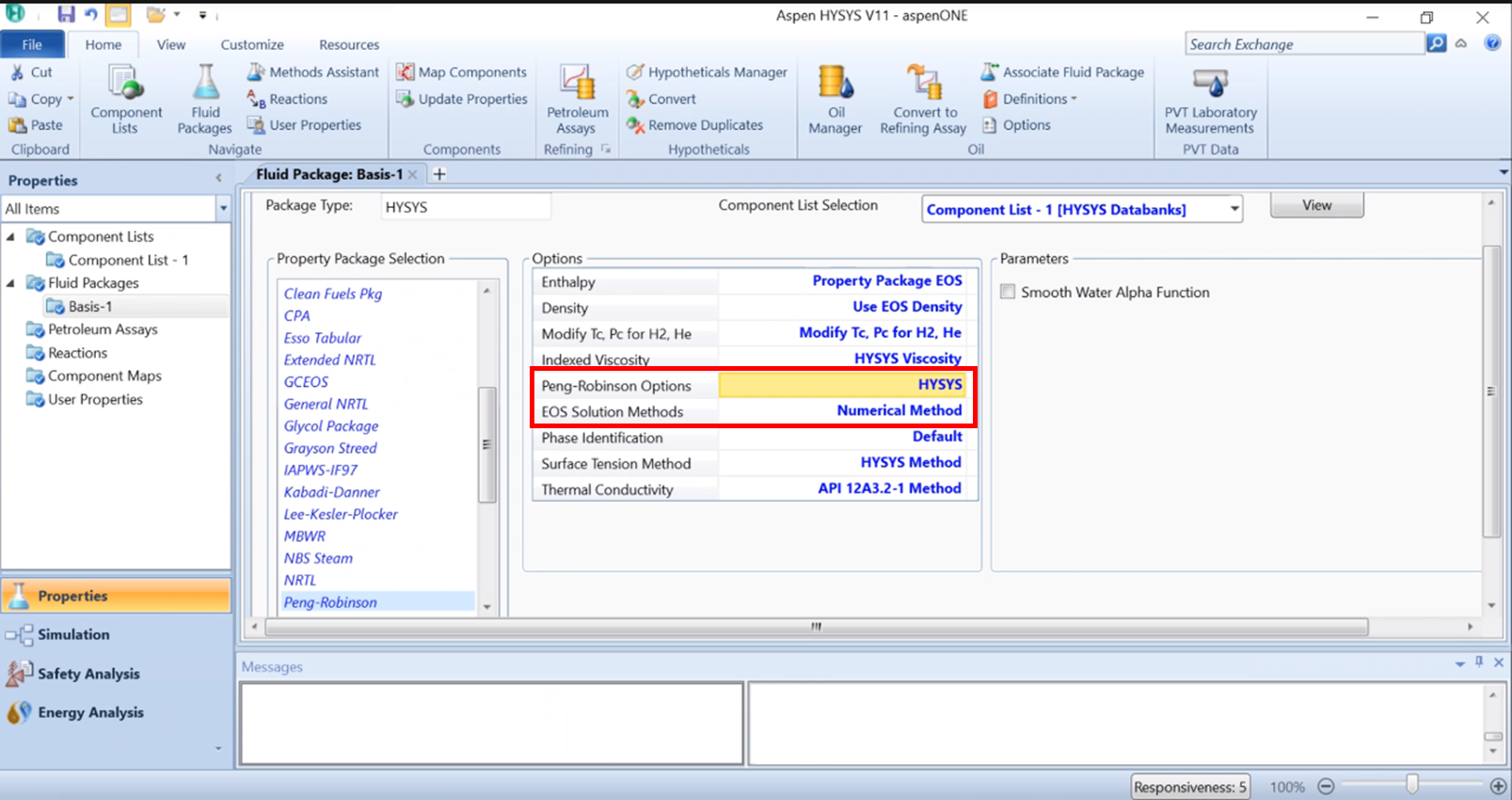Open the quick access toolbar customize arrow
This screenshot has height=800, width=1512.
pyautogui.click(x=202, y=14)
